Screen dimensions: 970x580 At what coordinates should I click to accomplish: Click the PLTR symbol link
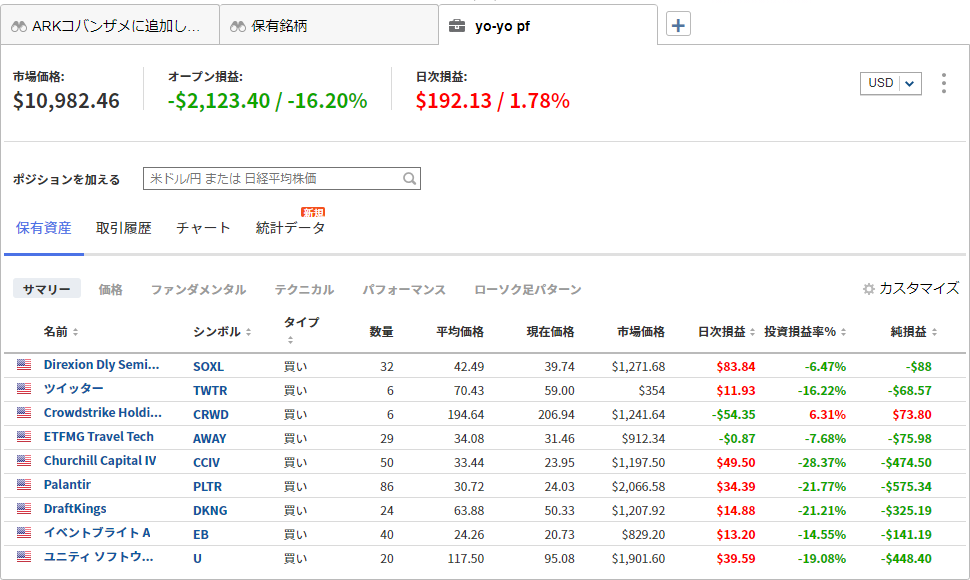click(207, 487)
